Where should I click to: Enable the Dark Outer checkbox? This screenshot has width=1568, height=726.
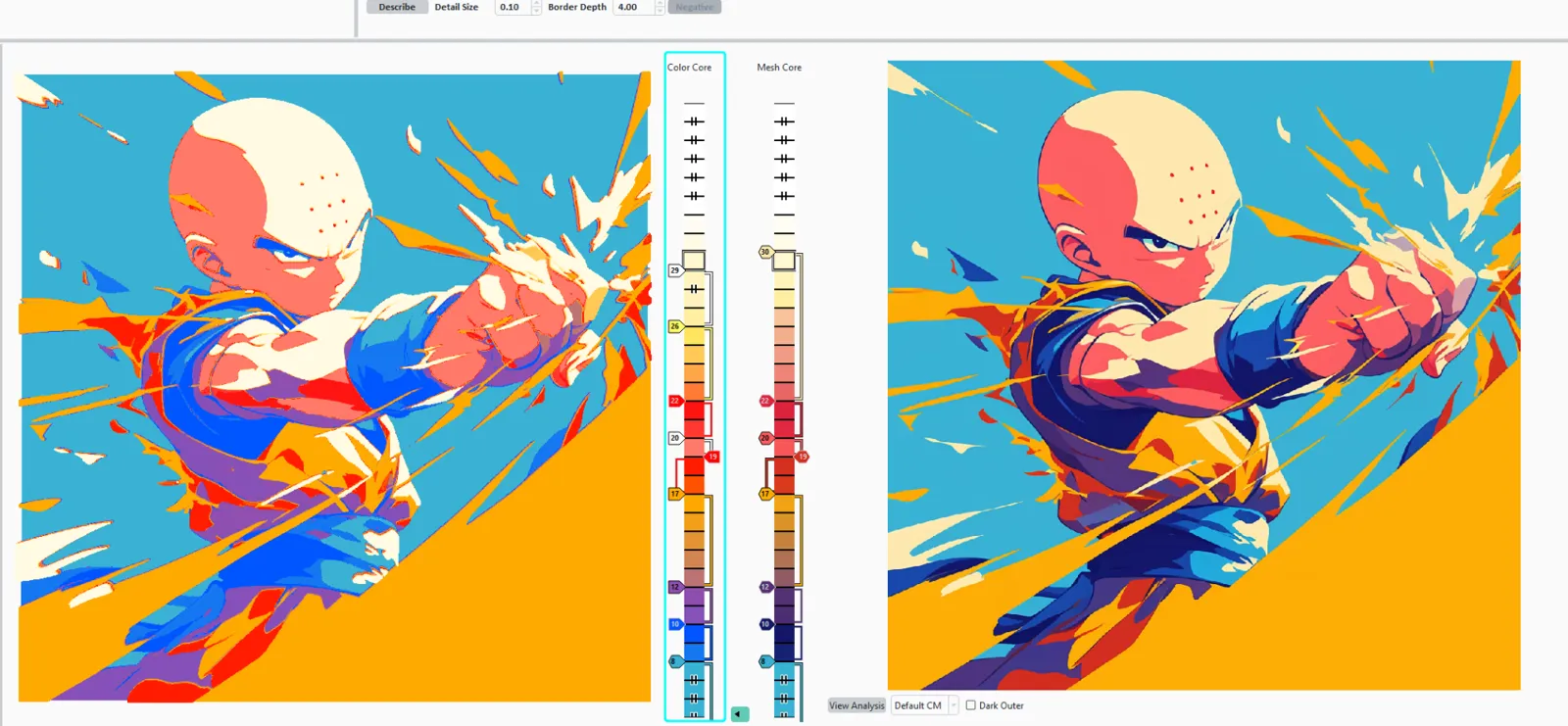(x=971, y=705)
